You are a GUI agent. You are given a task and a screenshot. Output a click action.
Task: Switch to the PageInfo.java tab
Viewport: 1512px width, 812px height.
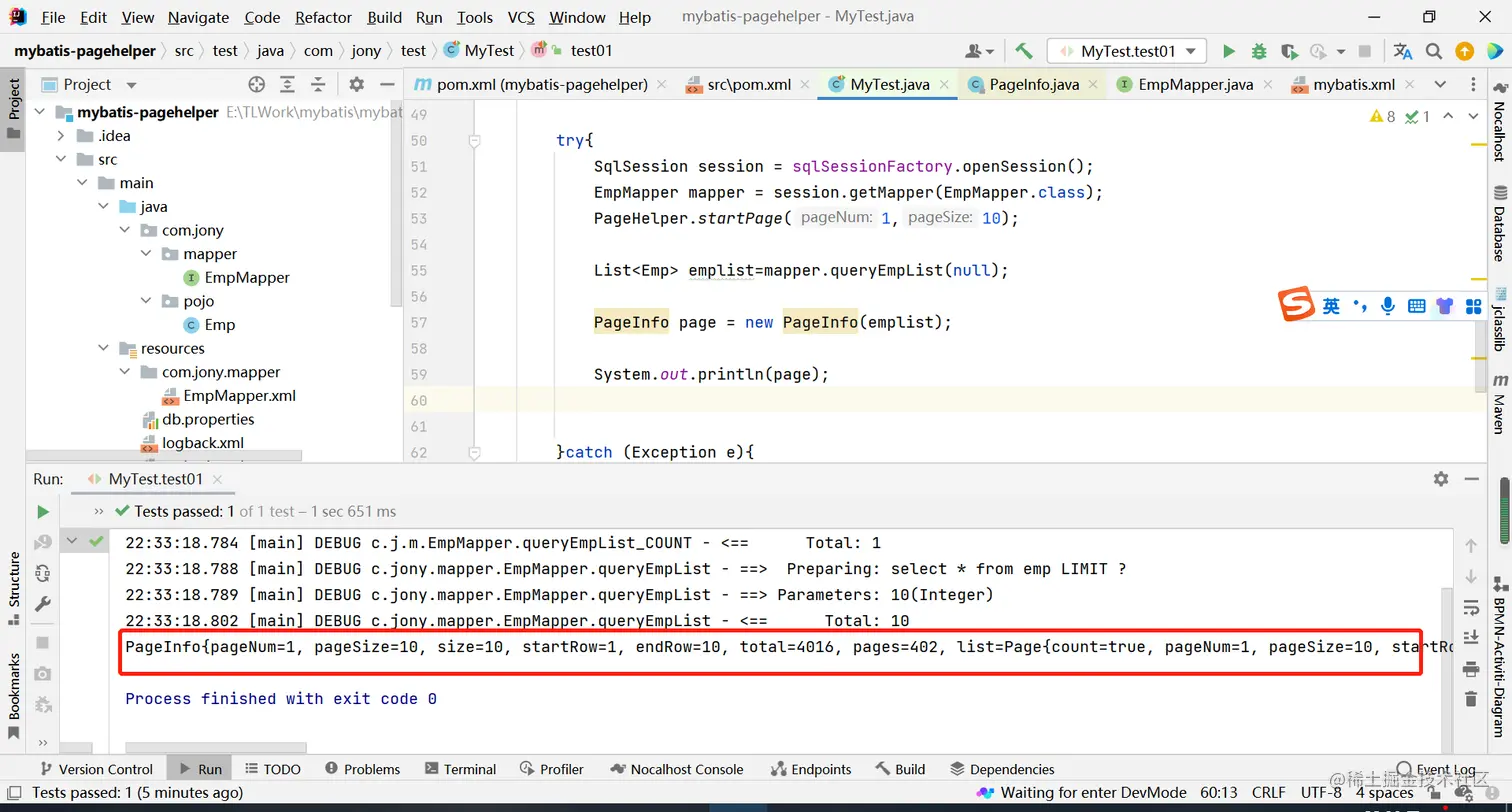tap(1034, 85)
